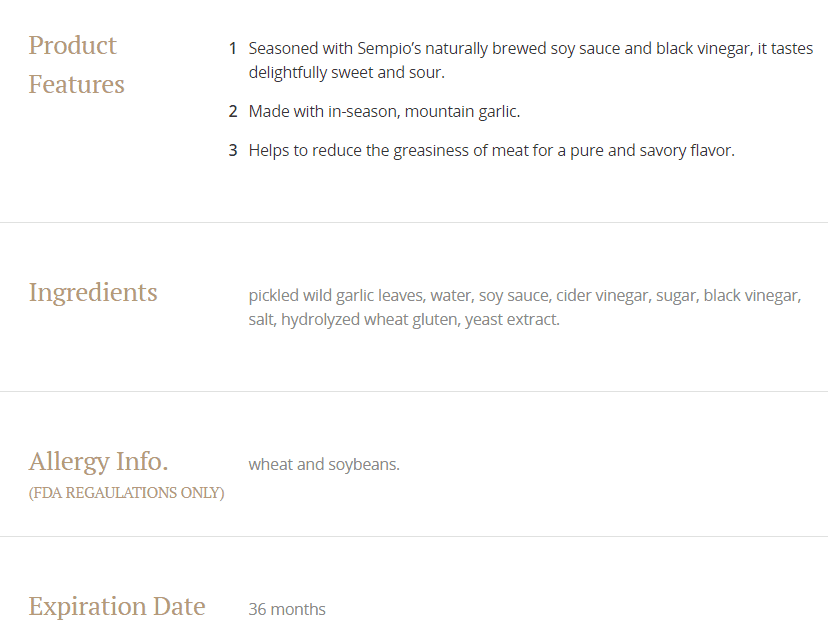Click the number 2 list marker
The width and height of the screenshot is (828, 631).
click(233, 111)
